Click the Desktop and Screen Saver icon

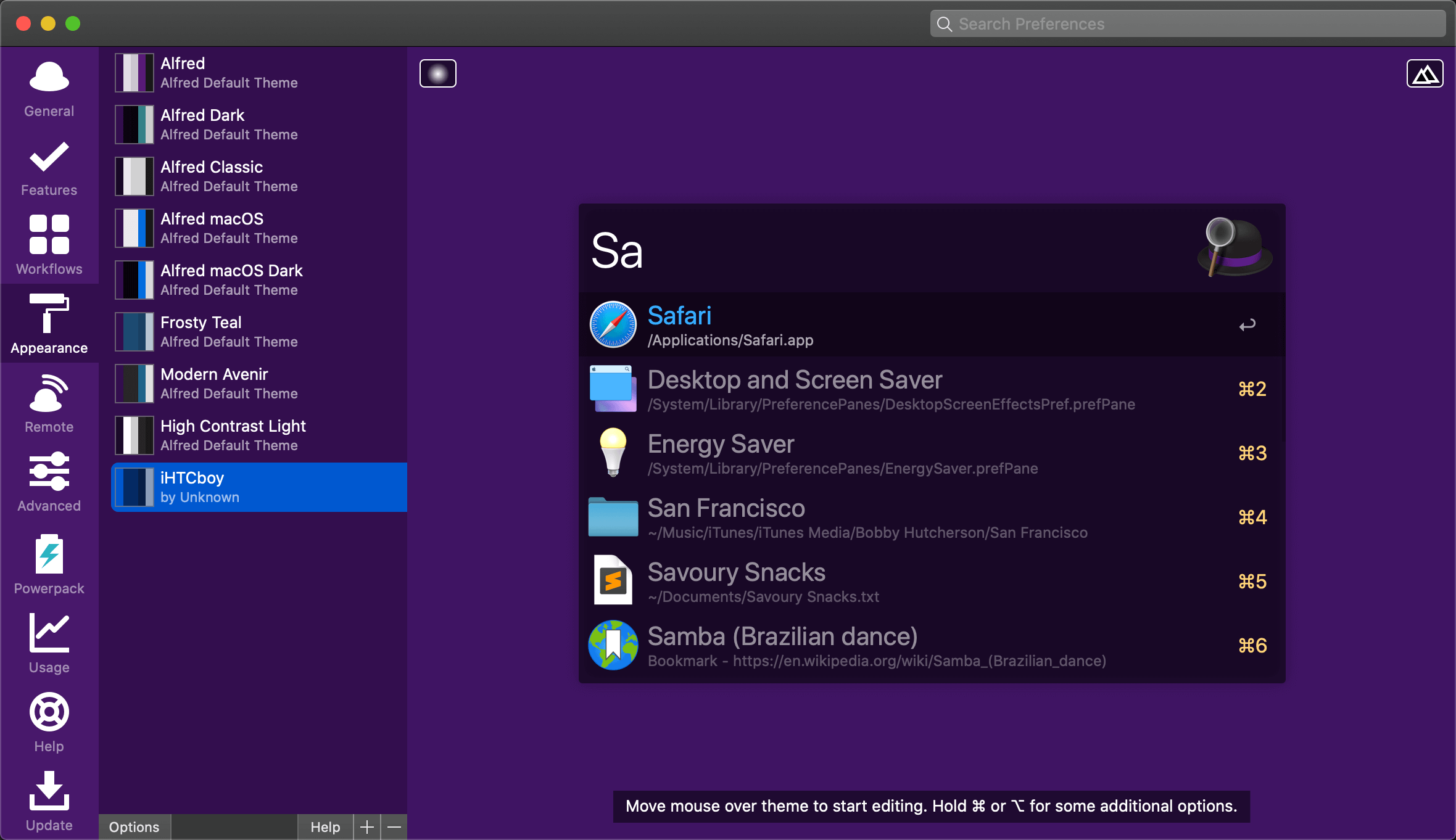pos(613,389)
